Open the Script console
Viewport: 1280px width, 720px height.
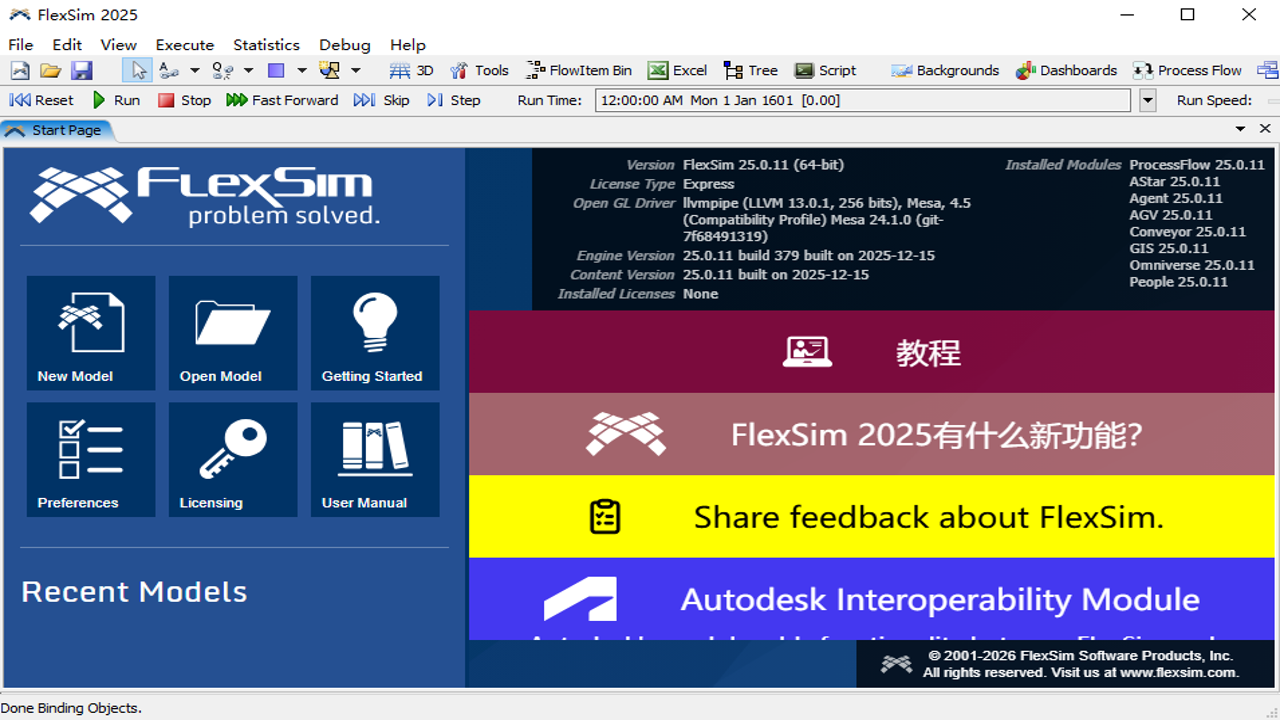[825, 71]
